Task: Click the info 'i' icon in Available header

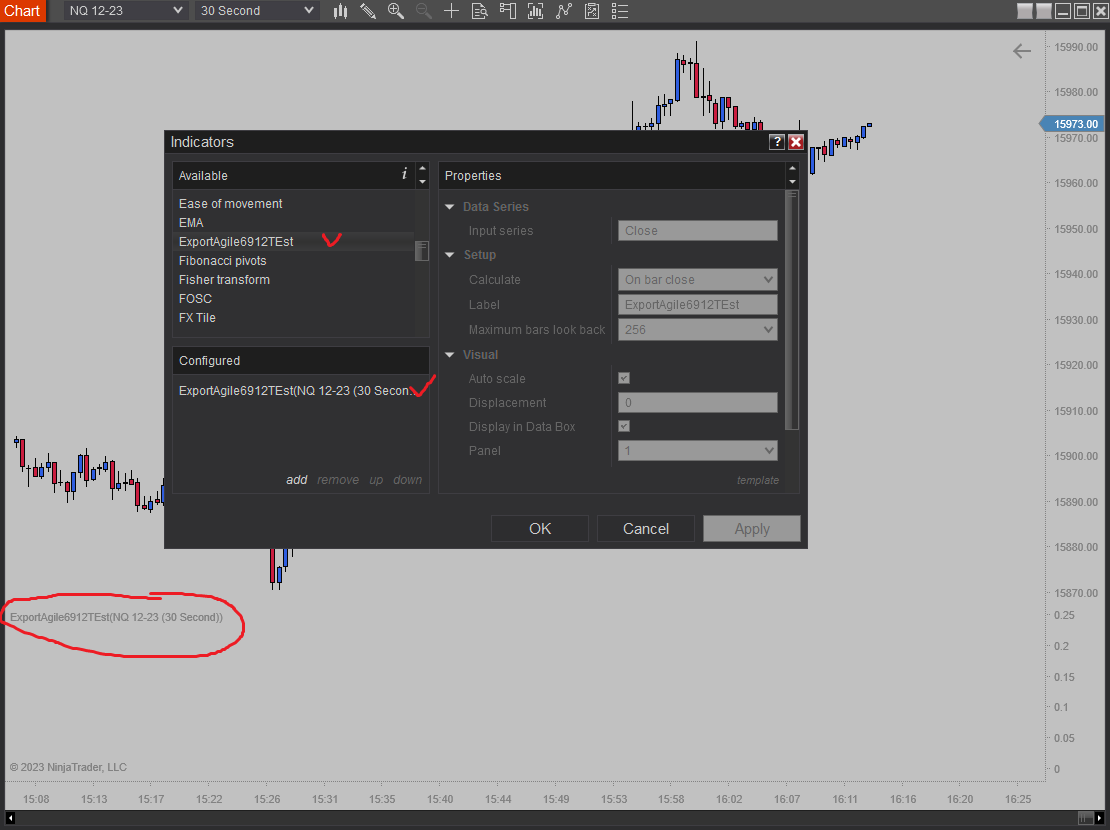Action: [404, 174]
